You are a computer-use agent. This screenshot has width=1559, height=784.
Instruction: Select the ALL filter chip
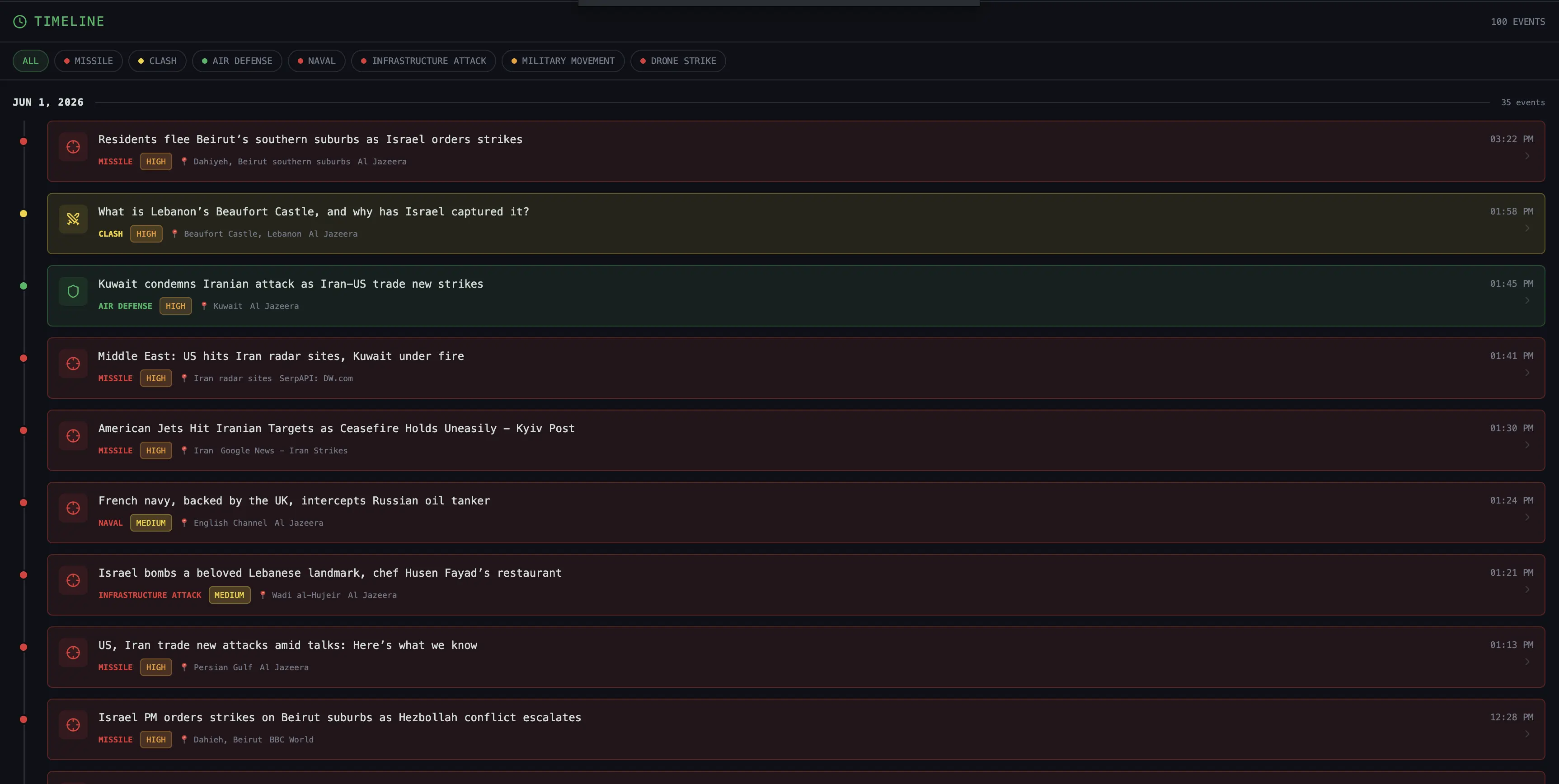[x=30, y=61]
